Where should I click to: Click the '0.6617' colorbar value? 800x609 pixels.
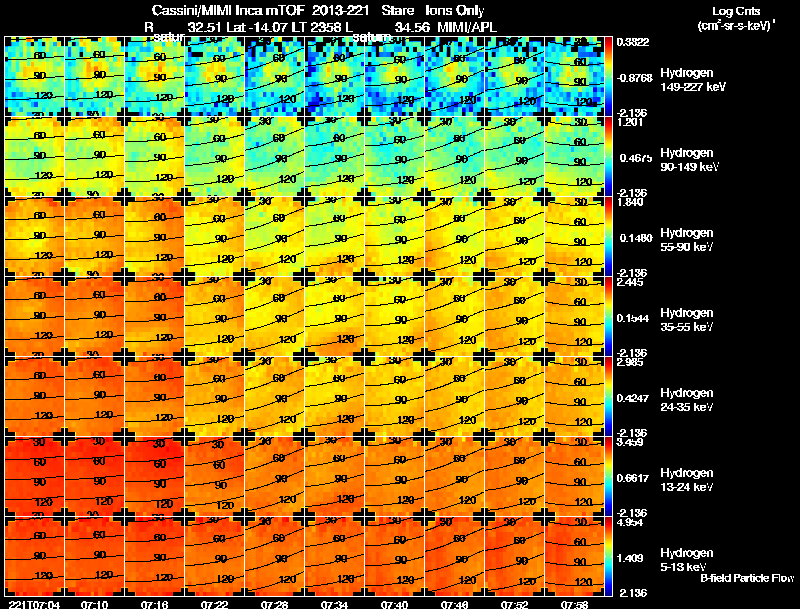(633, 478)
